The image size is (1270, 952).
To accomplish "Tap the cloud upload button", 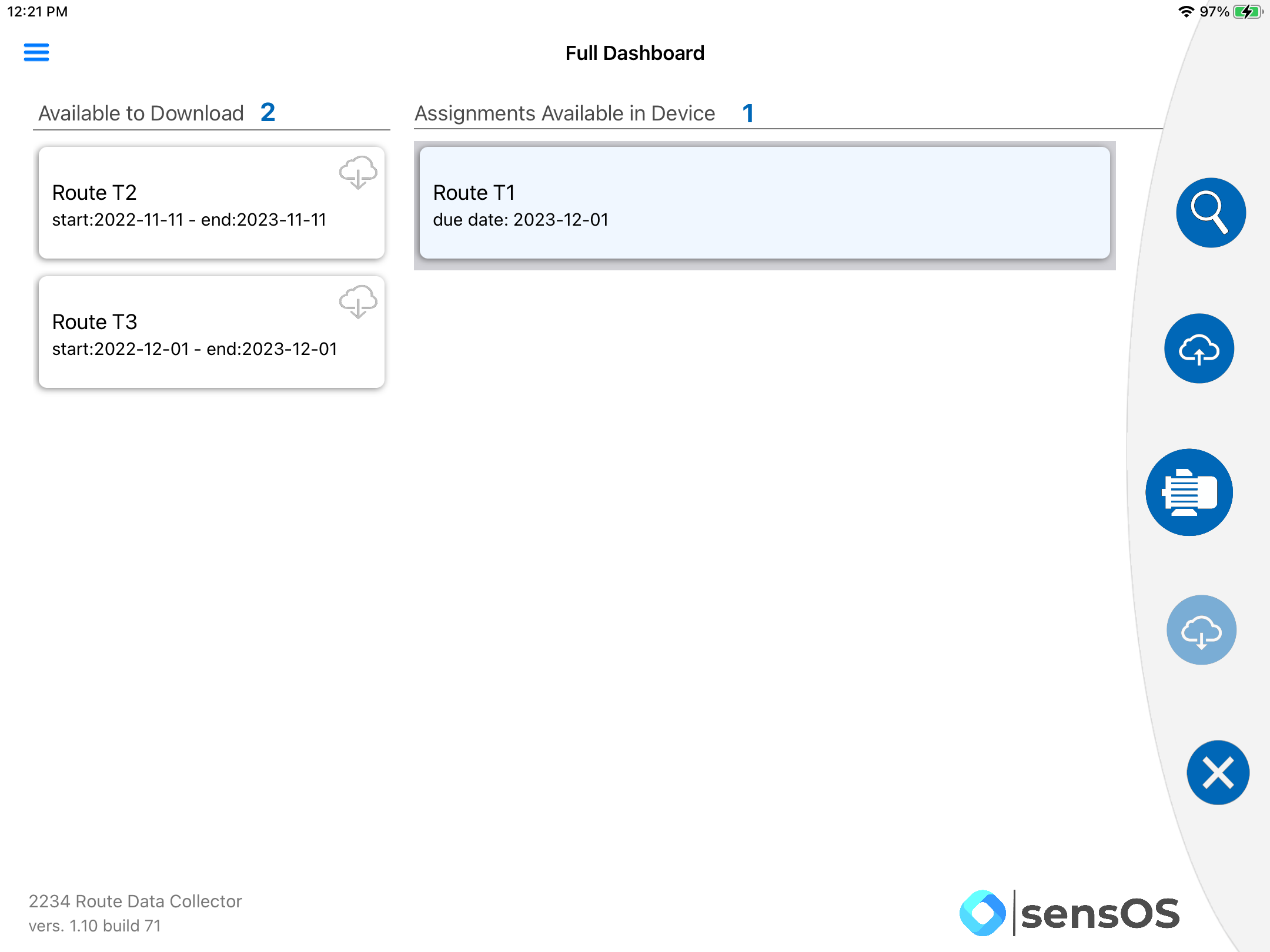I will coord(1199,348).
